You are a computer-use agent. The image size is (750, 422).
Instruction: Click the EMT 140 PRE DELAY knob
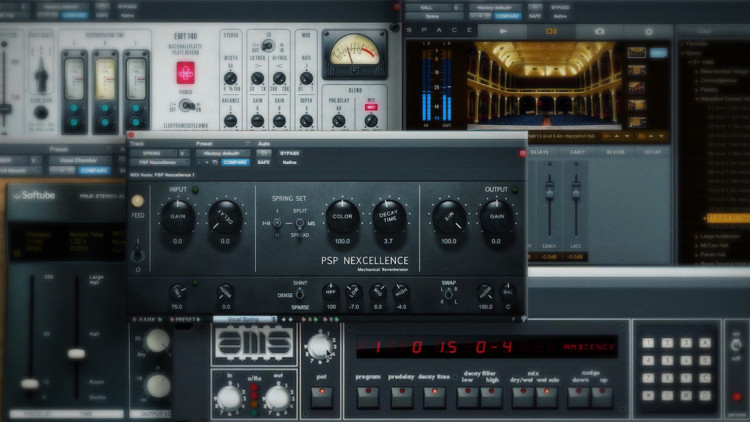pos(339,121)
